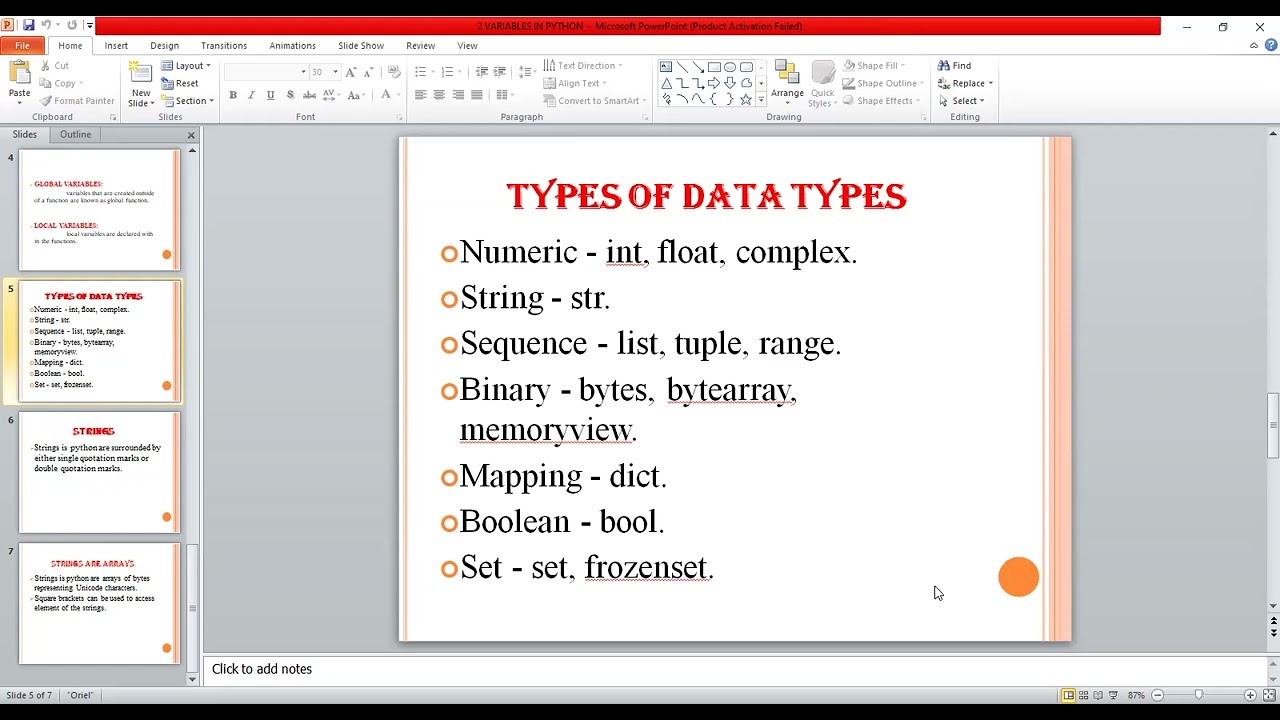Fit slide to current window

tap(1269, 695)
